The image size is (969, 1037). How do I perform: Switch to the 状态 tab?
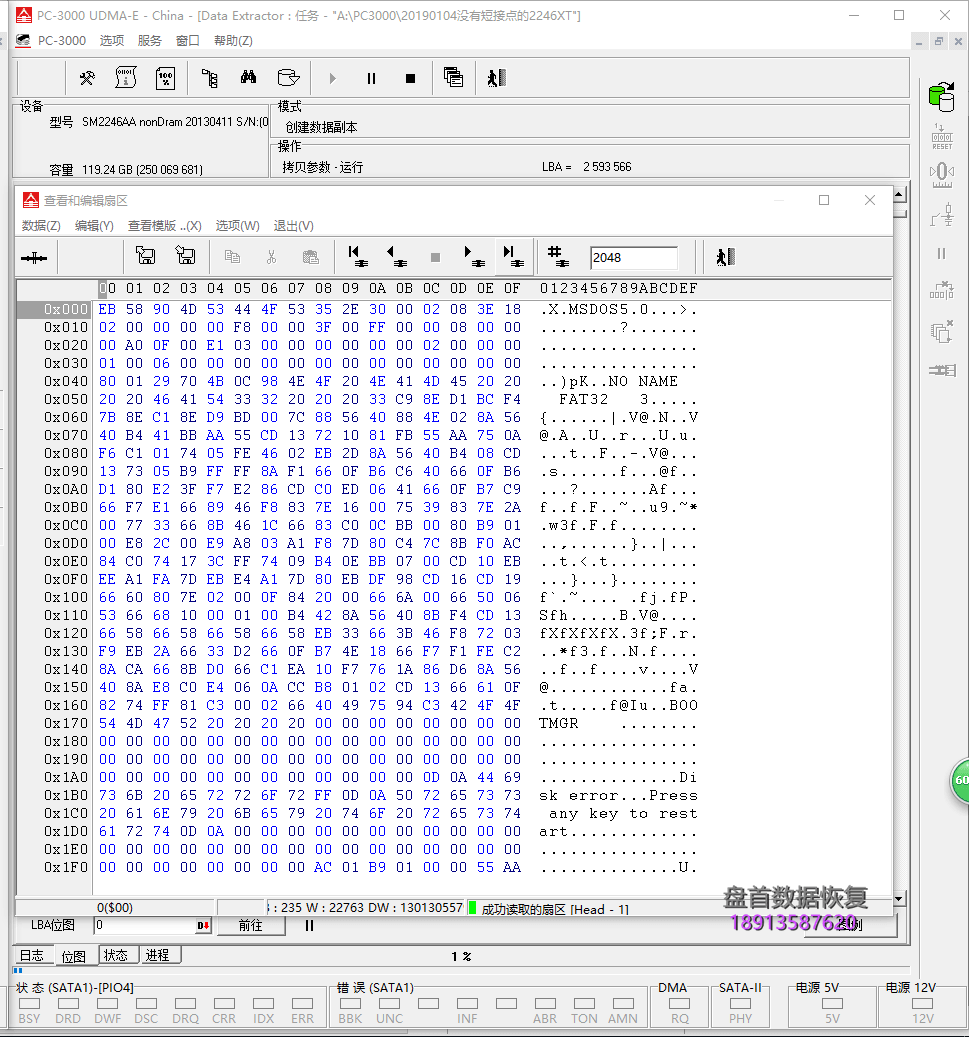[x=116, y=956]
